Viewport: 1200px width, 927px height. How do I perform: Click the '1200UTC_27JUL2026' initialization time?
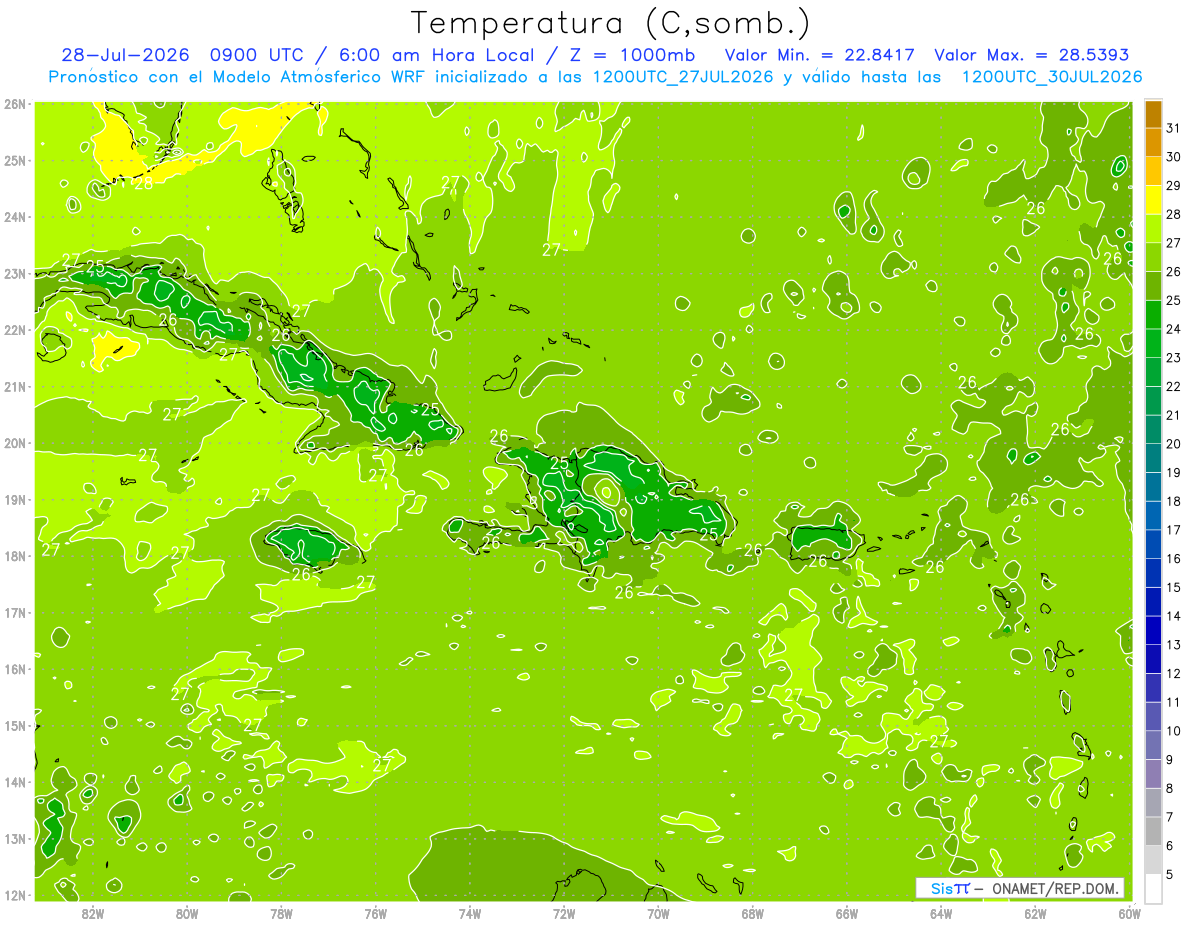(x=682, y=77)
